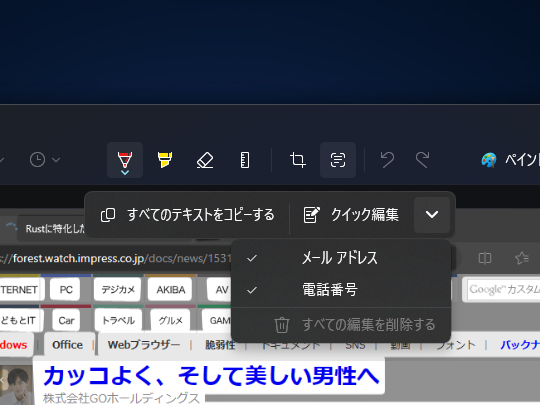Click the undo arrow
Viewport: 540px width, 405px height.
pyautogui.click(x=387, y=160)
